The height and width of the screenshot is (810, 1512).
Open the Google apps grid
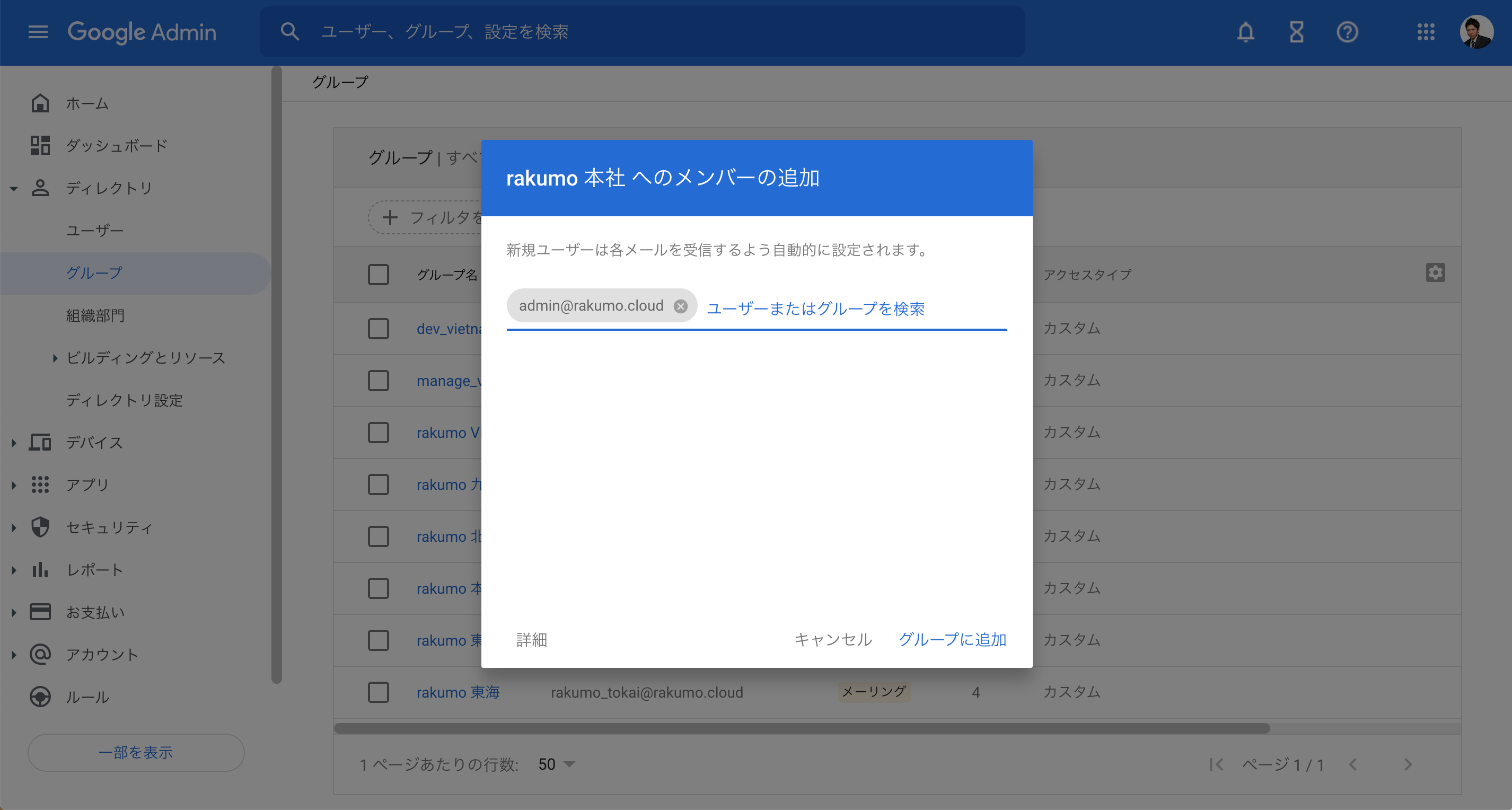point(1426,32)
